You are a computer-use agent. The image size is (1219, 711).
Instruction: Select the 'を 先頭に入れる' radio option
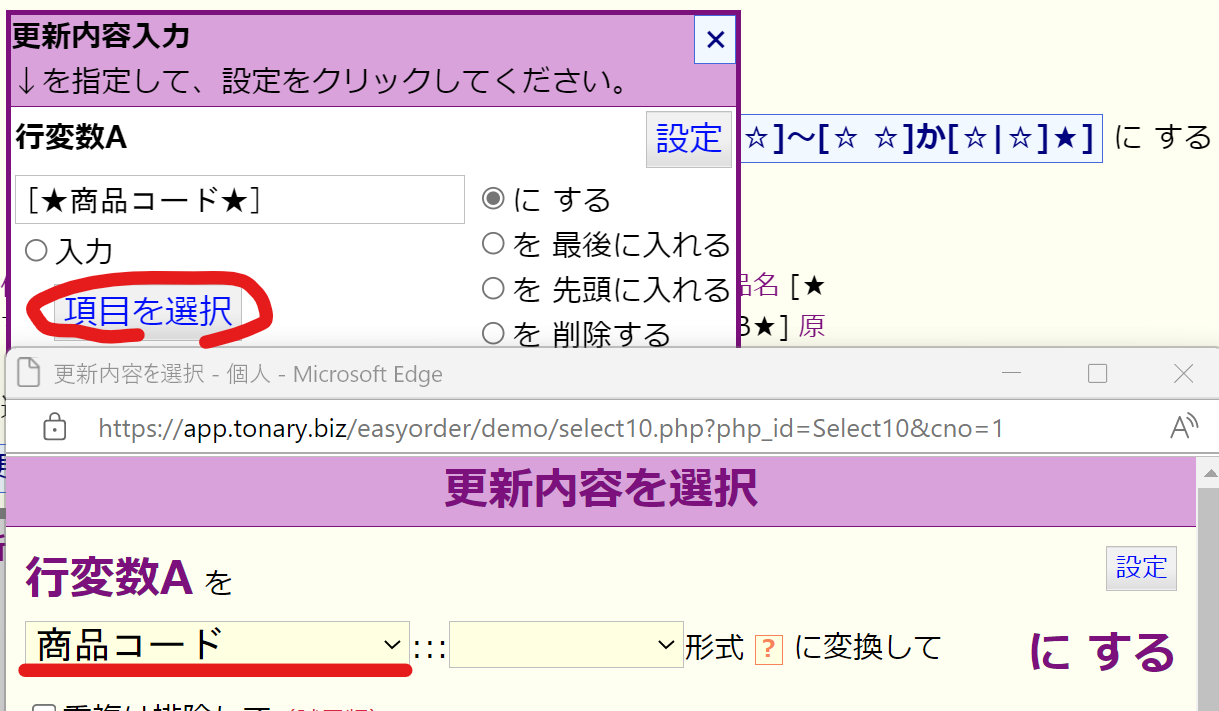493,289
